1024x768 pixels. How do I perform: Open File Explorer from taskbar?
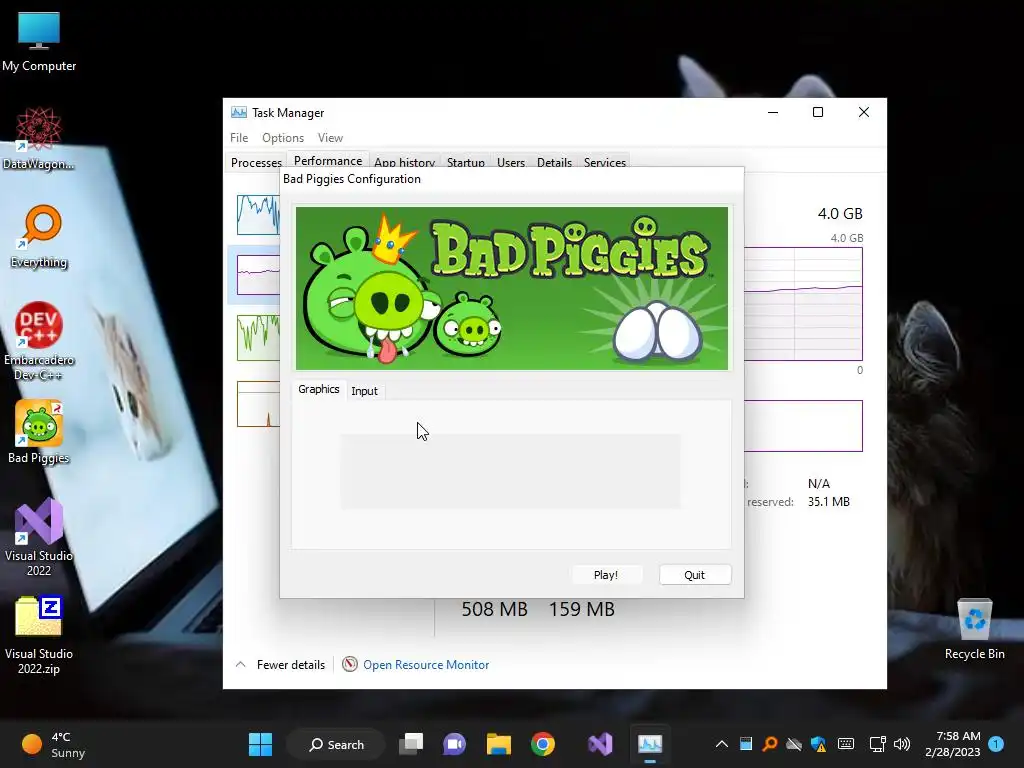[x=498, y=744]
